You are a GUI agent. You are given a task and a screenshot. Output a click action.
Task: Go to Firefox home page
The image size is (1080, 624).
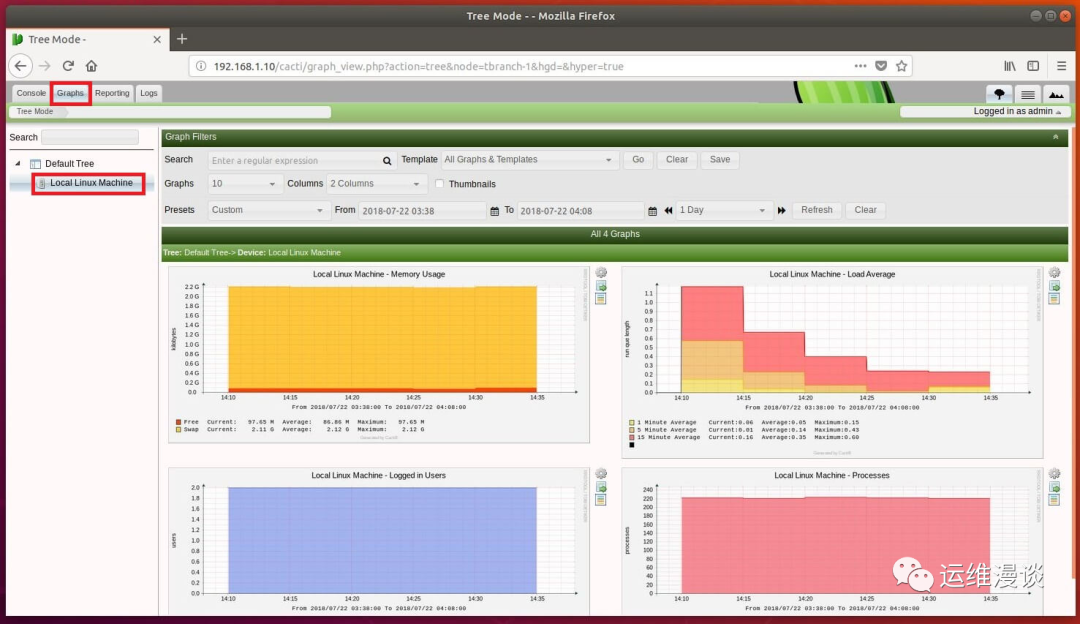coord(91,66)
